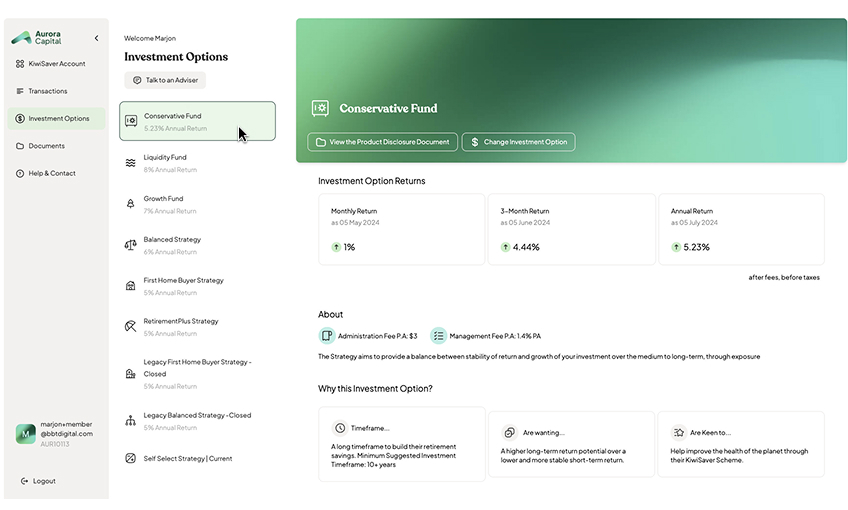Select the Conservative Fund list item
Viewport: 848px width, 510px height.
197,121
